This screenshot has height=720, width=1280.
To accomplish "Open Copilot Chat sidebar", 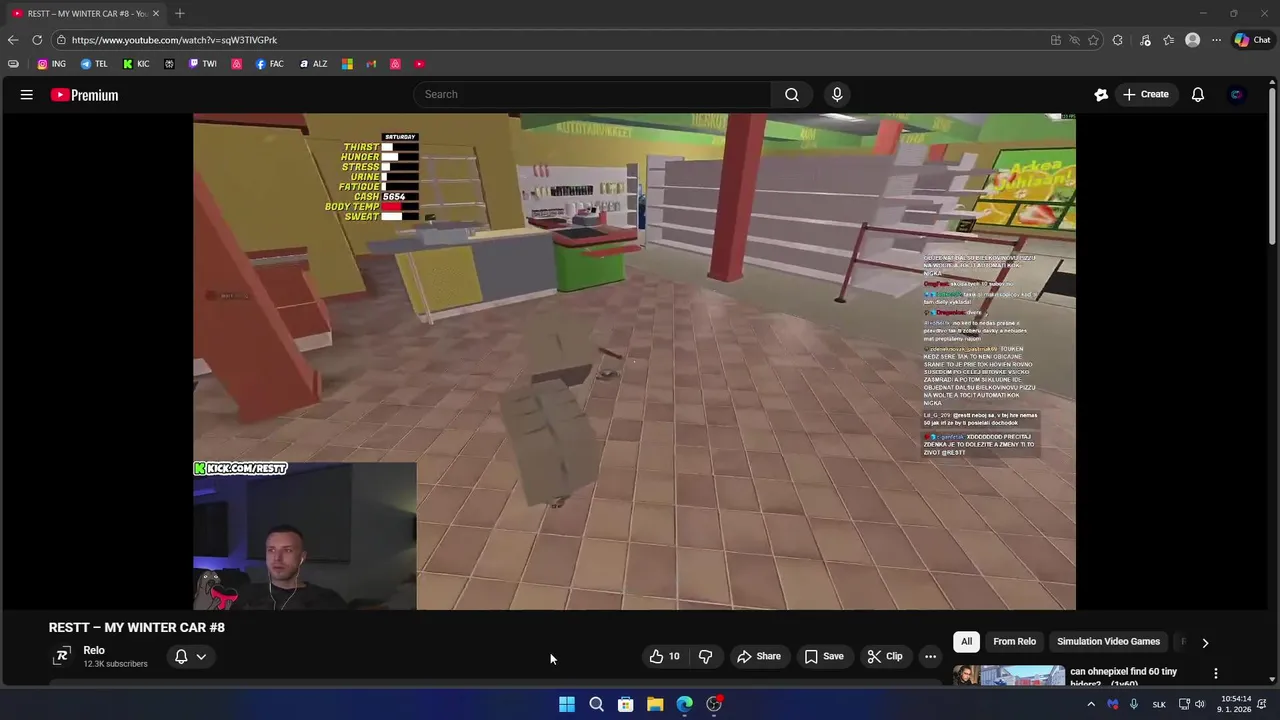I will click(x=1252, y=40).
